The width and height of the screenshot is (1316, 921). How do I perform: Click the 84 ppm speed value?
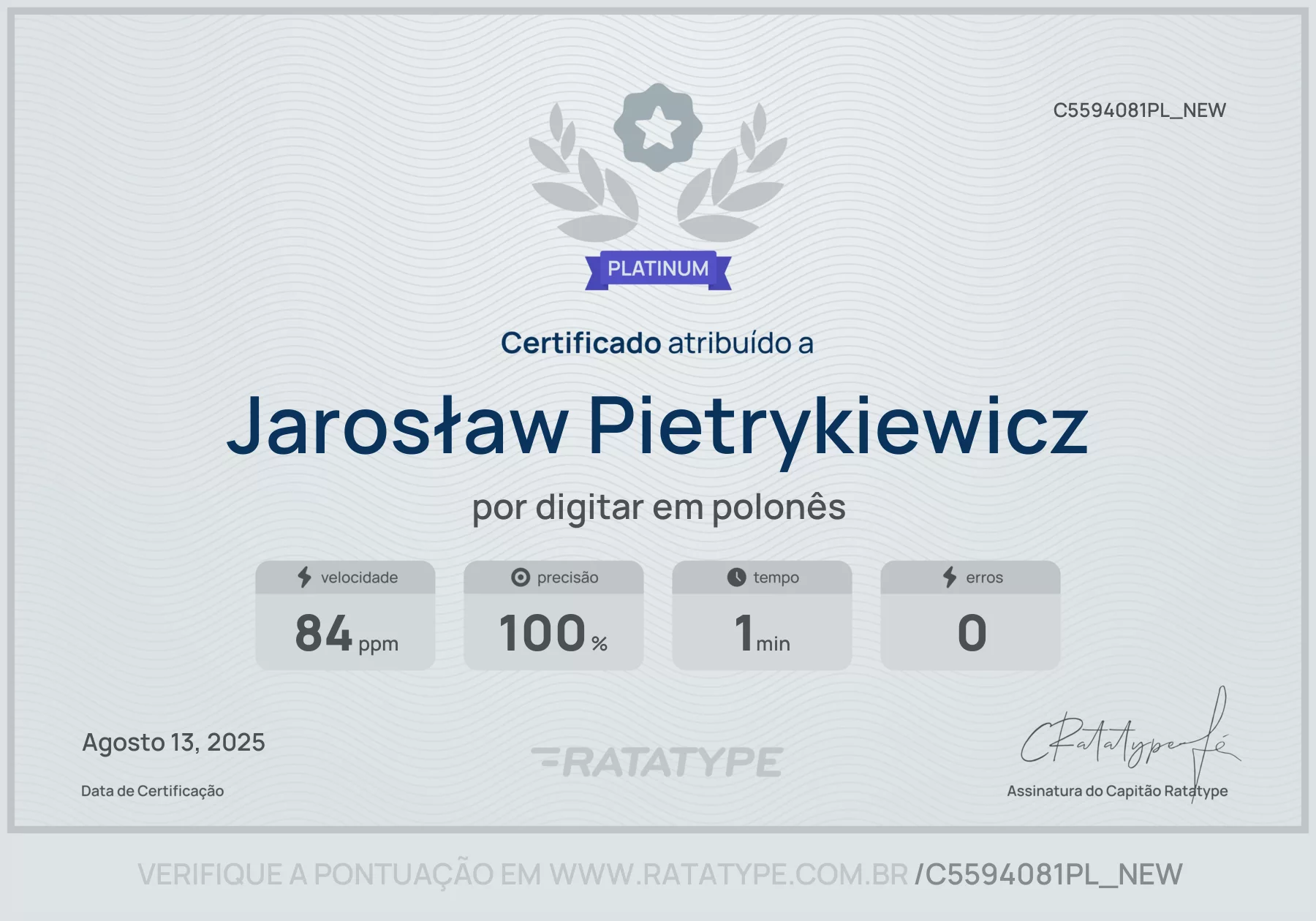pos(347,633)
